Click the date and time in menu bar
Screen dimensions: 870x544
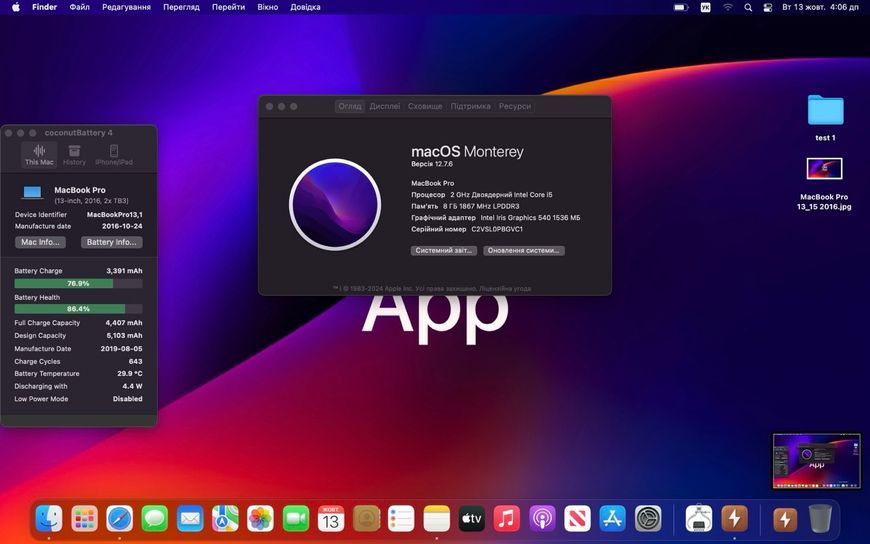[x=820, y=7]
